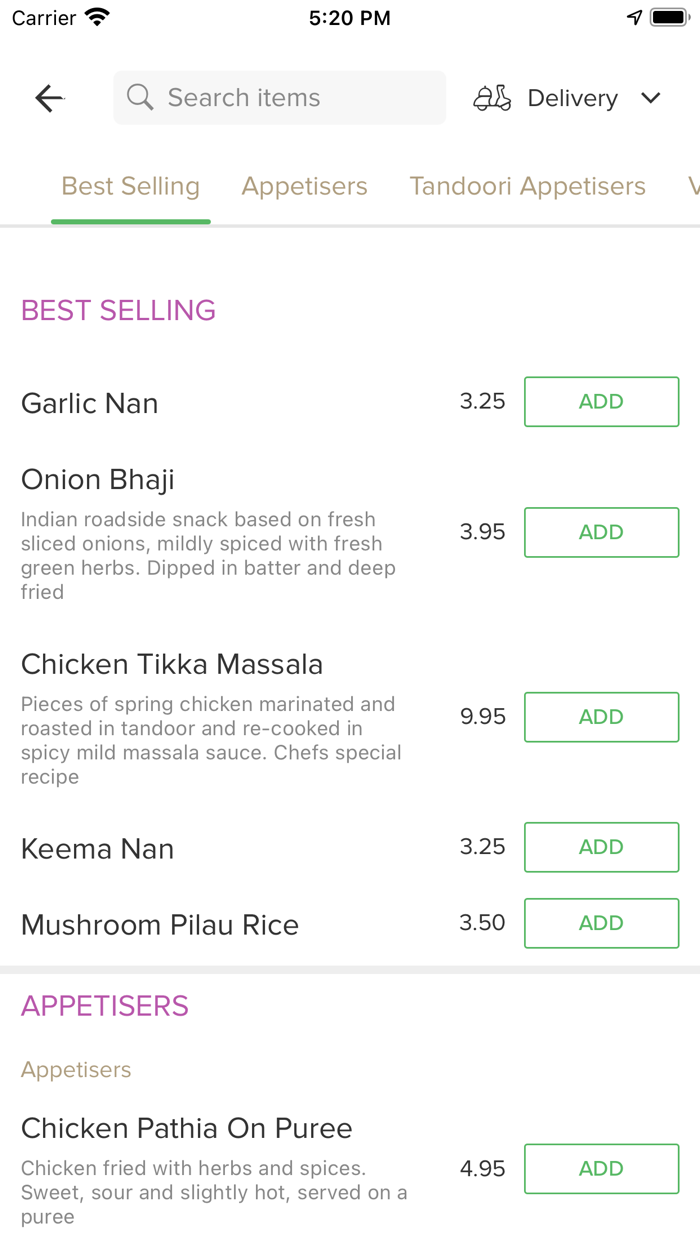Add Mushroom Pilau Rice to order
Viewport: 700px width, 1244px height.
(602, 923)
